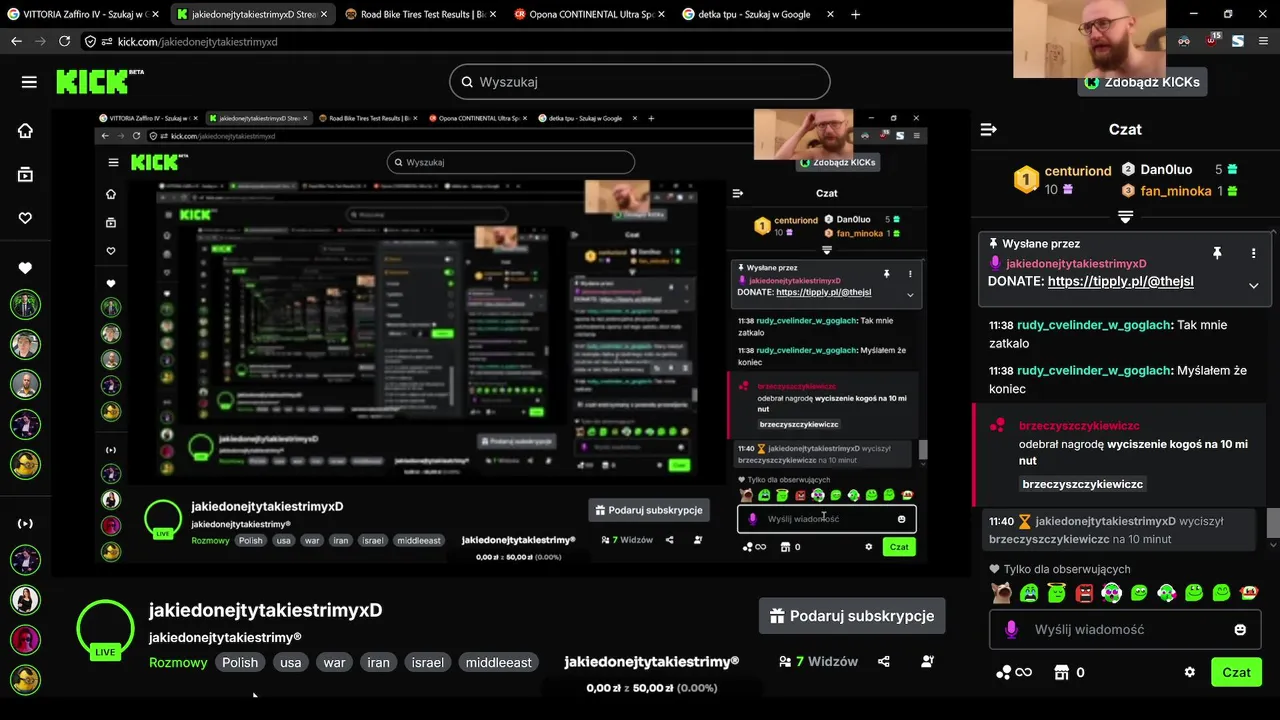Open the tipply.pl donate link
The width and height of the screenshot is (1280, 720).
pos(1120,282)
